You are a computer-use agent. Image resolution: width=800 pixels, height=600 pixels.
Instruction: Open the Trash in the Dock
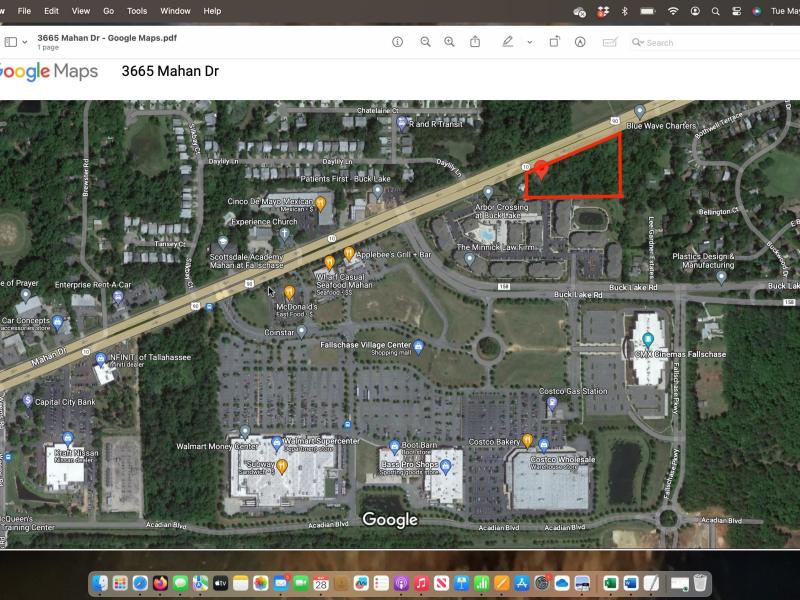(x=700, y=583)
